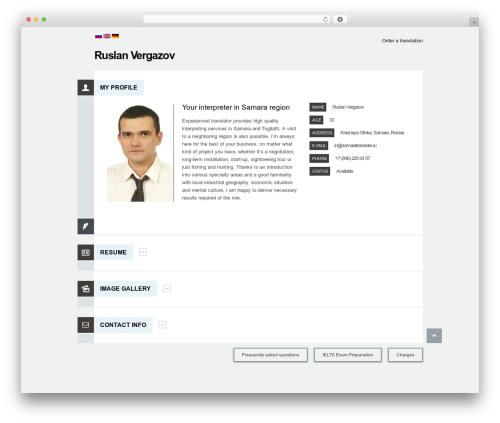The height and width of the screenshot is (423, 500).
Task: Click the My Profile person icon
Action: coord(86,88)
